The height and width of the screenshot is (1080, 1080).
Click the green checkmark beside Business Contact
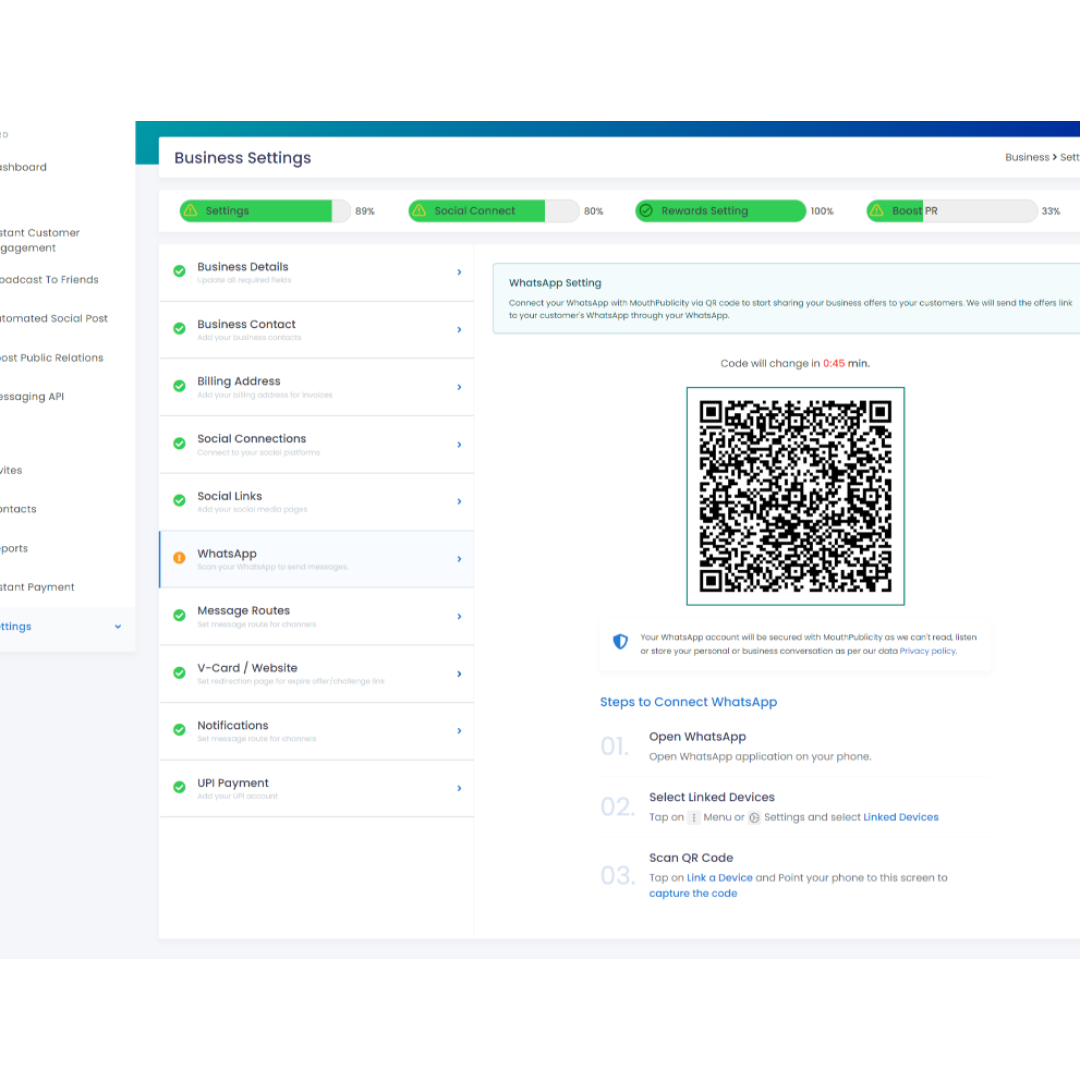coord(179,329)
